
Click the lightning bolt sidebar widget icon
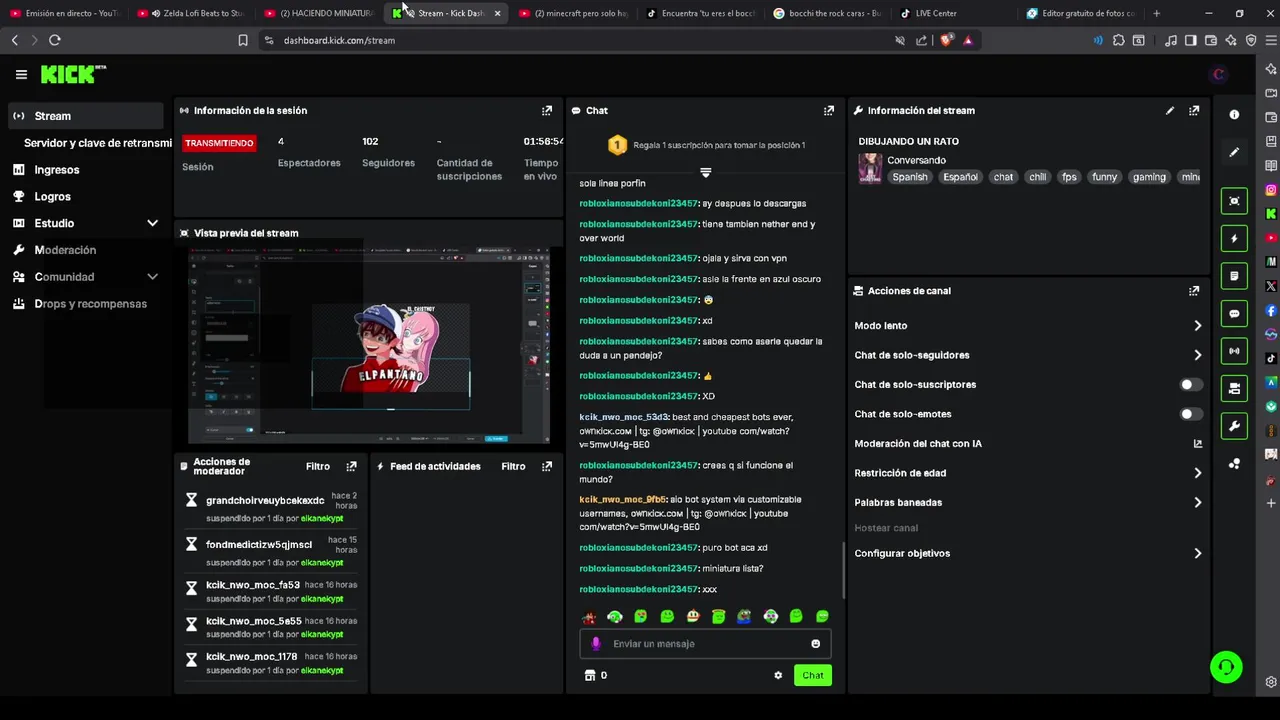[x=1234, y=239]
